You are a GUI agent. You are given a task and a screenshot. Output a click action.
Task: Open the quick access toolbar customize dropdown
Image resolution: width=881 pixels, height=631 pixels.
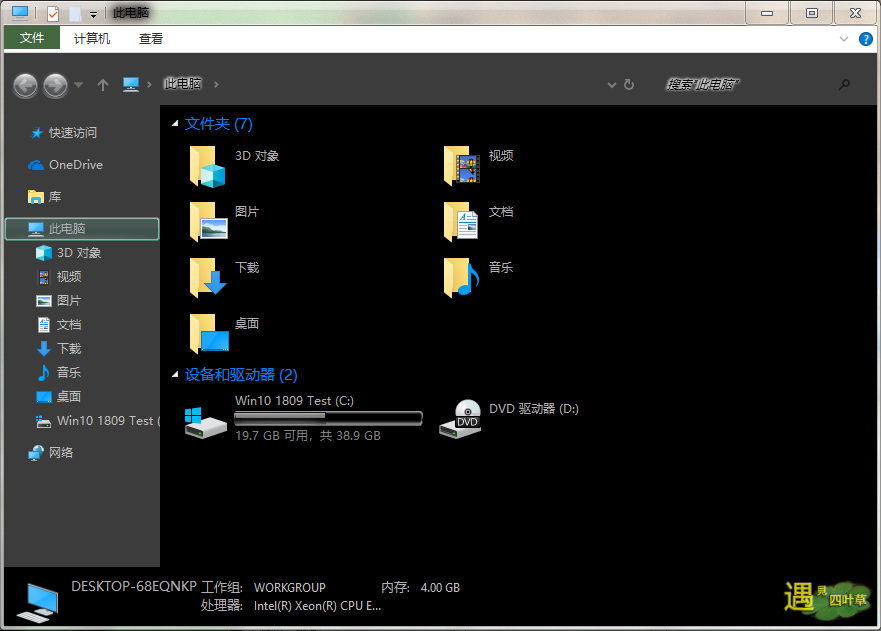tap(93, 13)
